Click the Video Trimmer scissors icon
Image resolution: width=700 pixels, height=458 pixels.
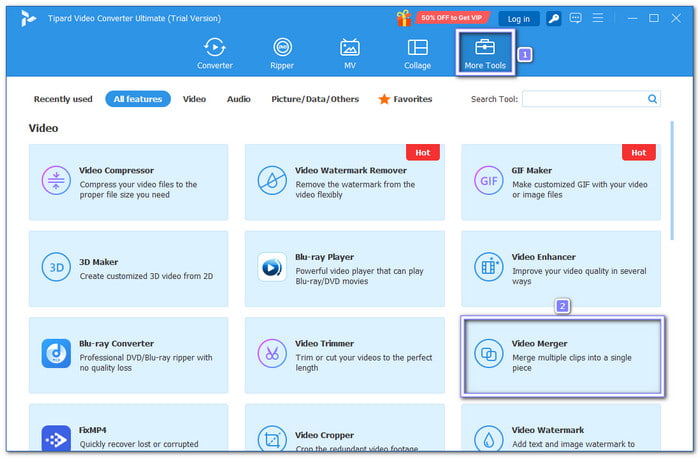(272, 354)
